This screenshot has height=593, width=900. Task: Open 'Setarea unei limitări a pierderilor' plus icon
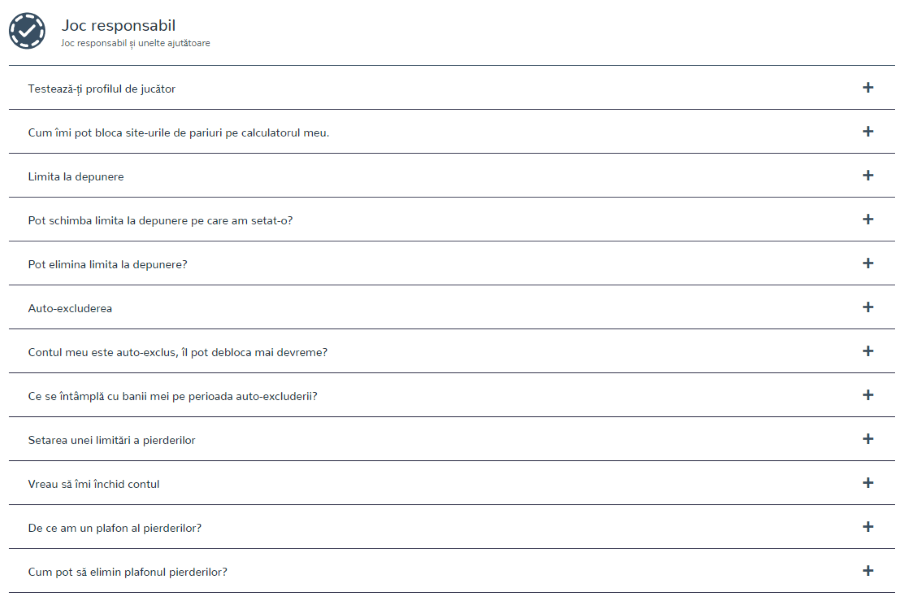click(868, 439)
